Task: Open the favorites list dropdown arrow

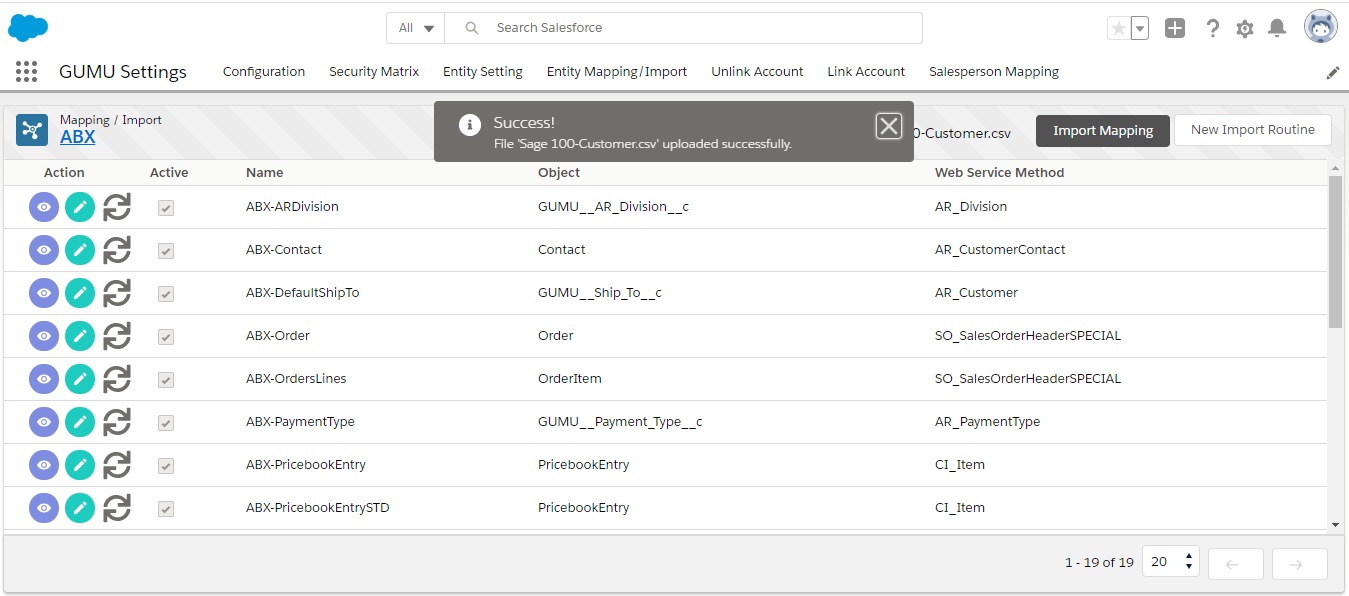Action: click(x=1140, y=29)
